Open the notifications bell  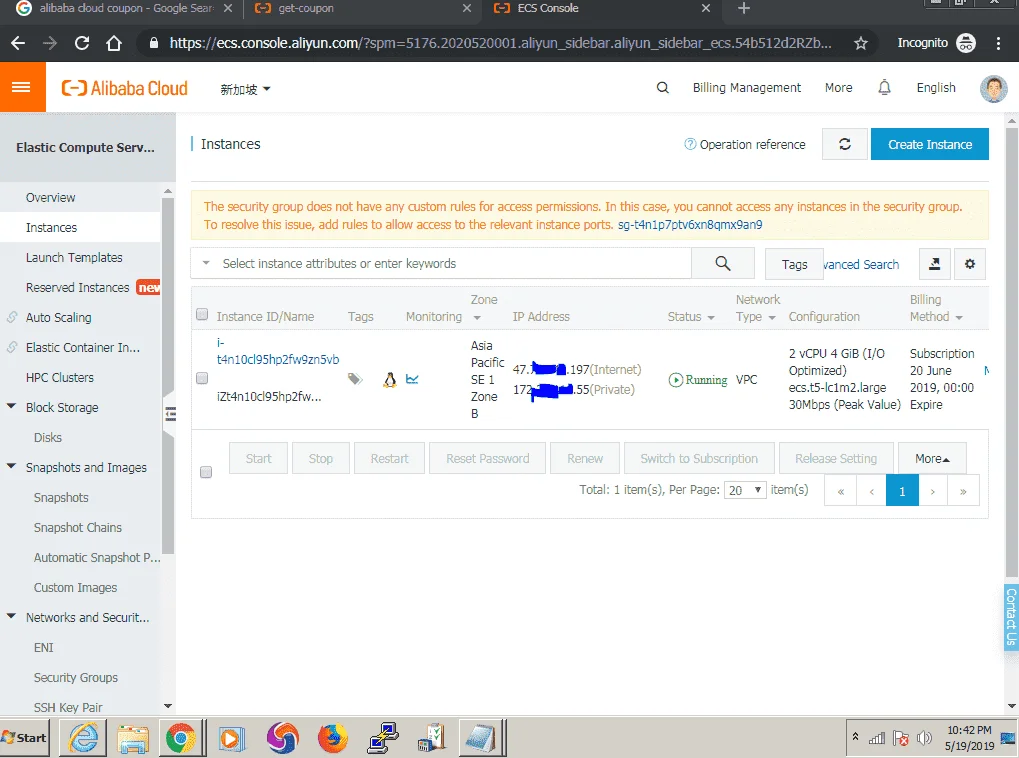(x=884, y=87)
